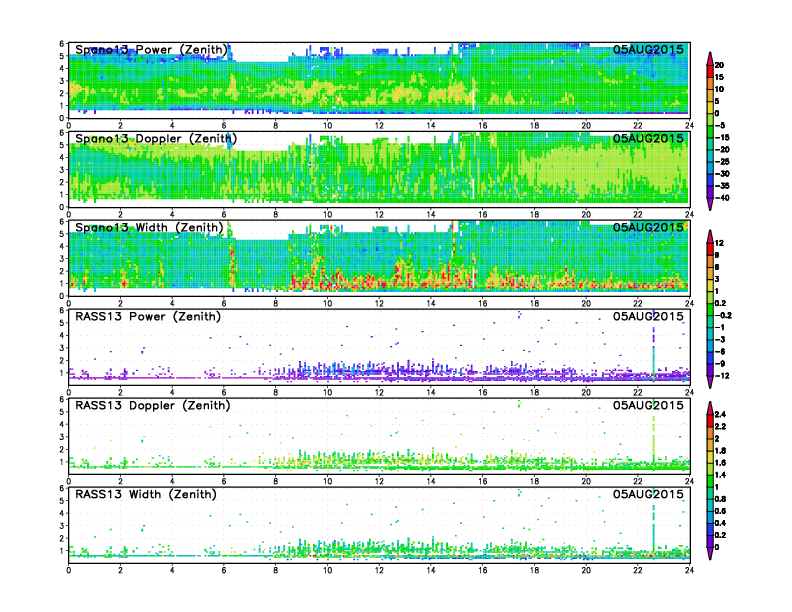Click hour tick '10' under RASS13 Power panel
792x612 pixels.
(327, 392)
